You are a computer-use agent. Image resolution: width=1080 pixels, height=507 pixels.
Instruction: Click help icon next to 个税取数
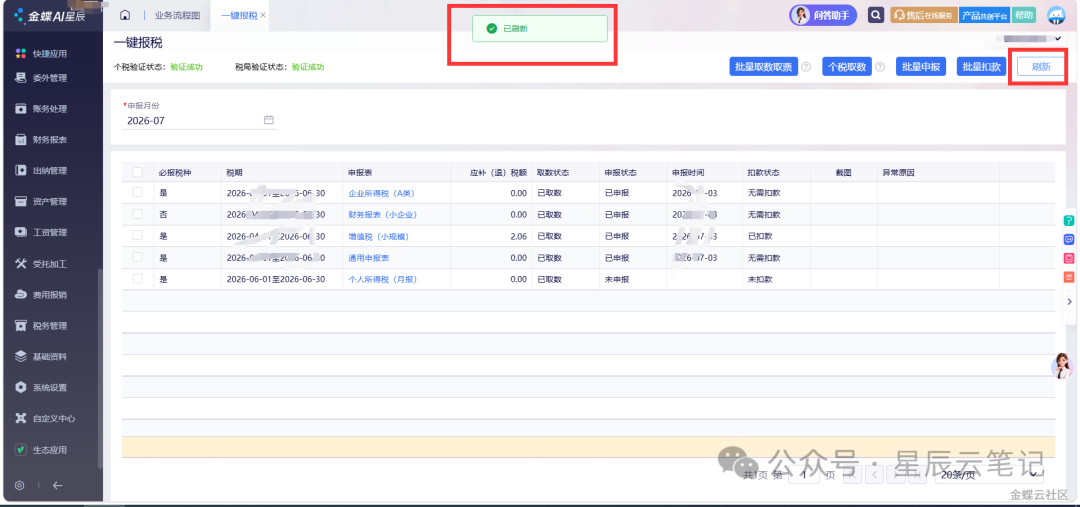(880, 67)
